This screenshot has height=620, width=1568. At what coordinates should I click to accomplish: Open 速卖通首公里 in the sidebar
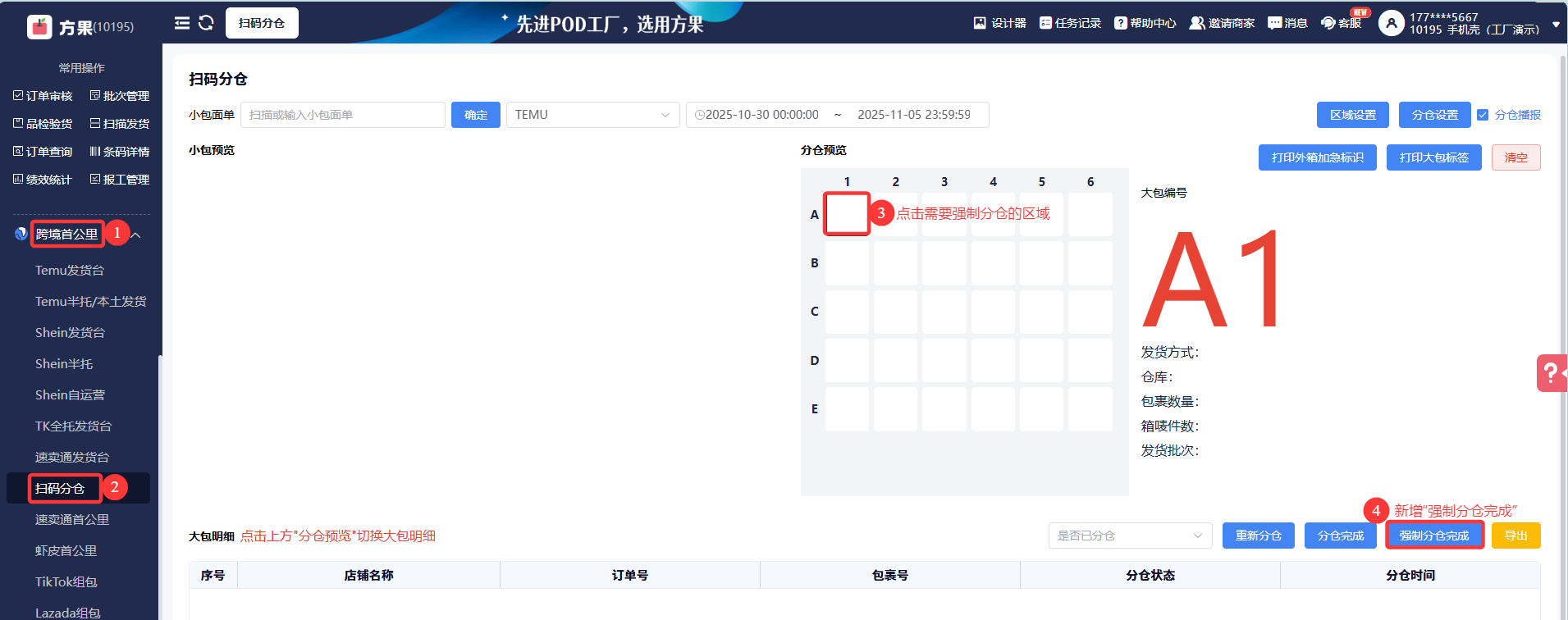coord(72,520)
